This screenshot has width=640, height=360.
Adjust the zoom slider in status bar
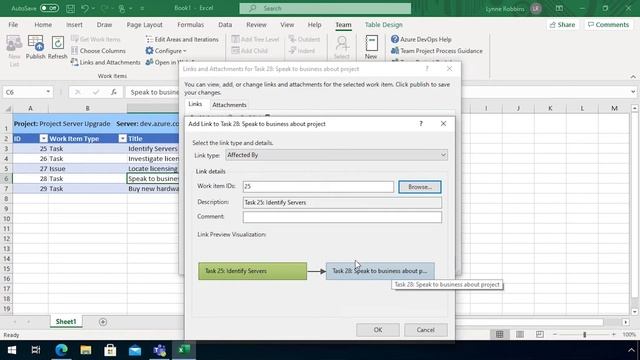pos(584,334)
